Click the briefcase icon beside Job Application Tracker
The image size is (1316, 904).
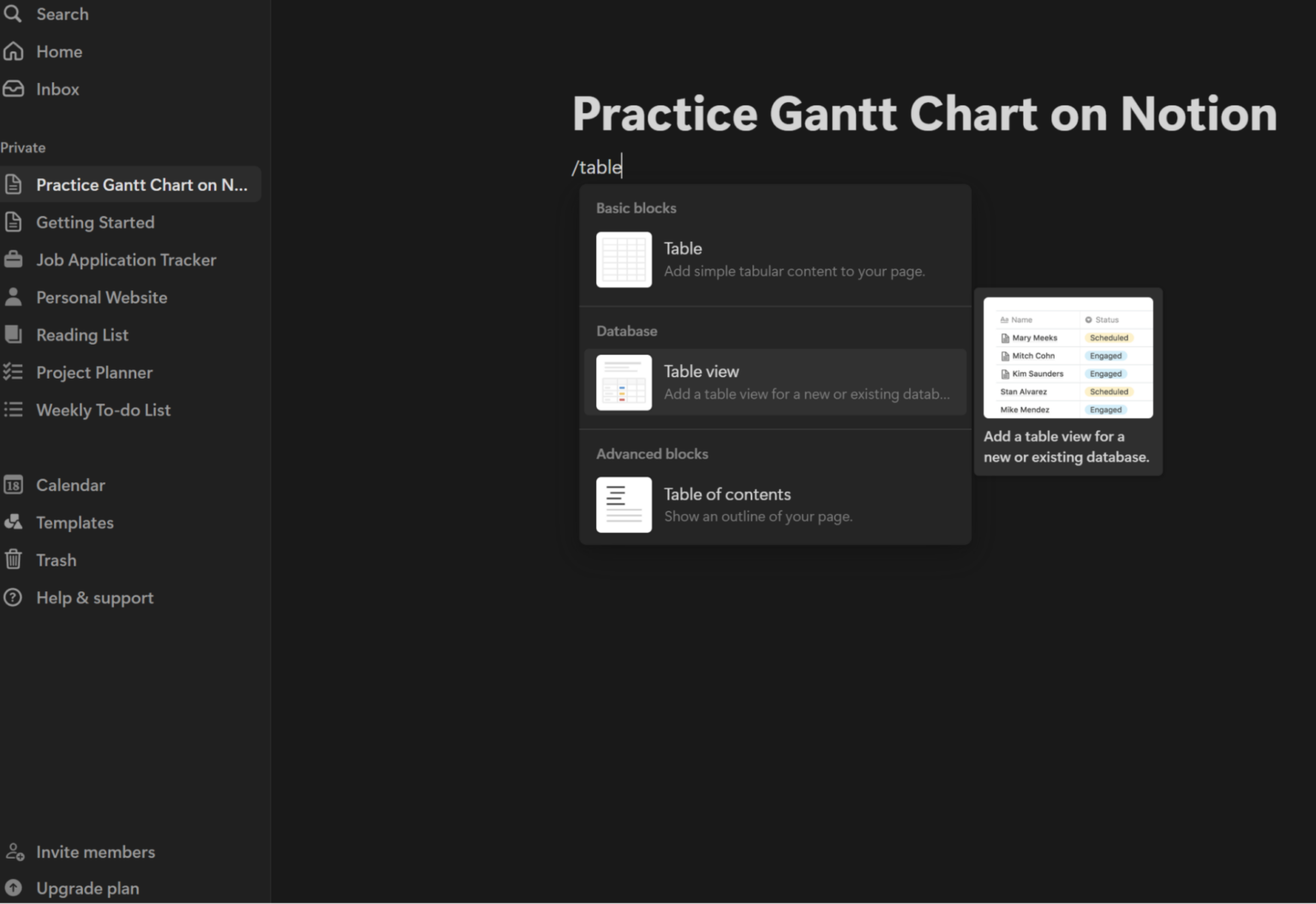14,260
